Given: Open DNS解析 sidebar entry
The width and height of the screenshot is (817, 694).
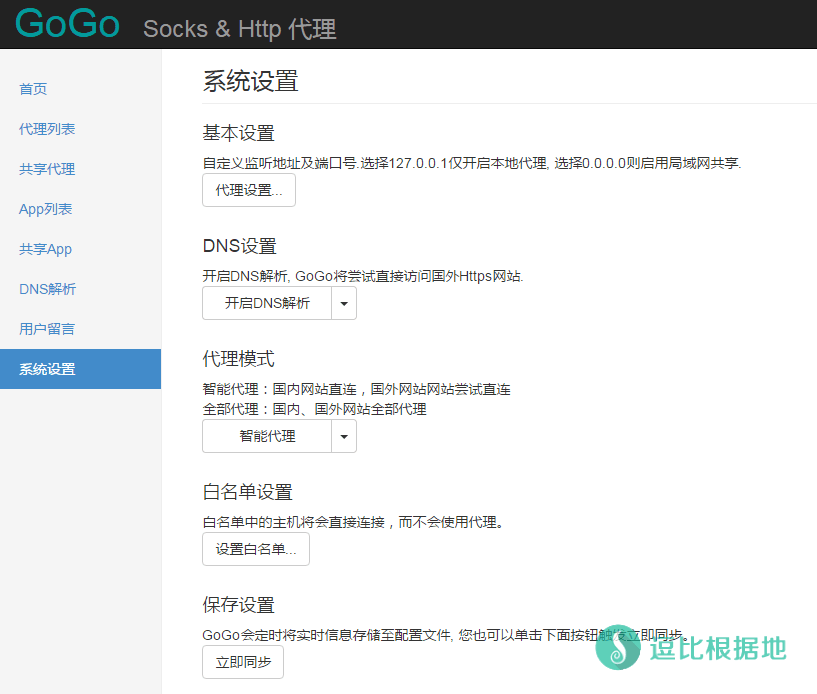Looking at the screenshot, I should 47,289.
